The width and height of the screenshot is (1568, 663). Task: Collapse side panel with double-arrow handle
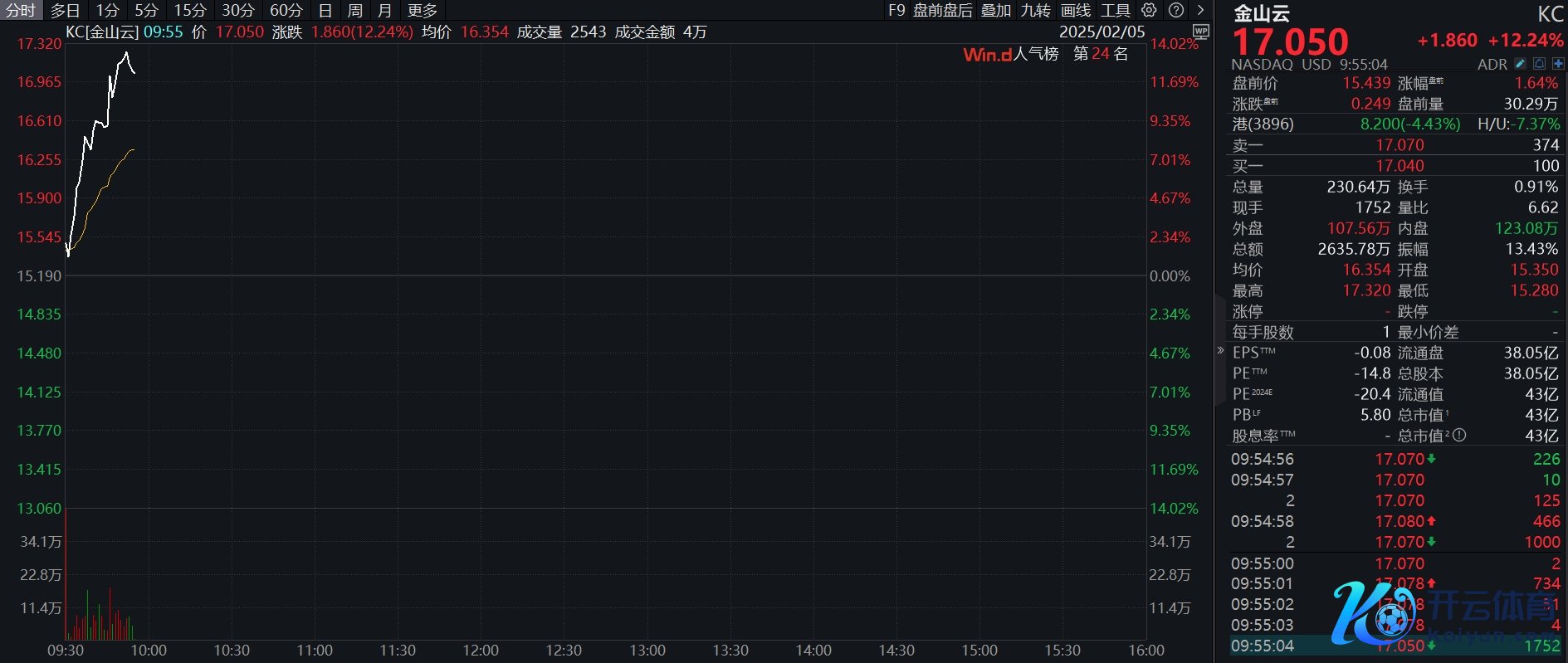pyautogui.click(x=1220, y=351)
